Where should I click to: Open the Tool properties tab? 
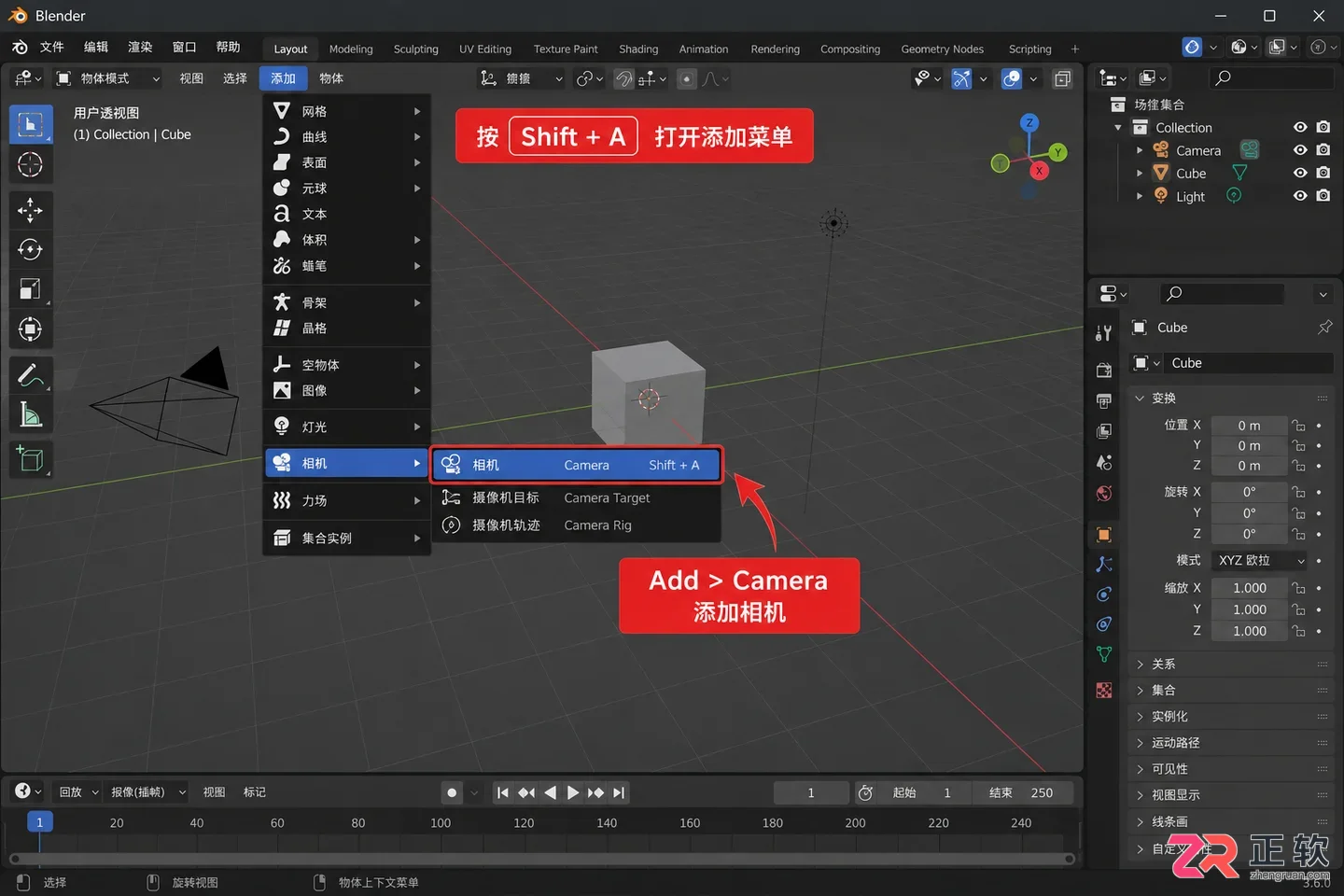click(x=1104, y=332)
